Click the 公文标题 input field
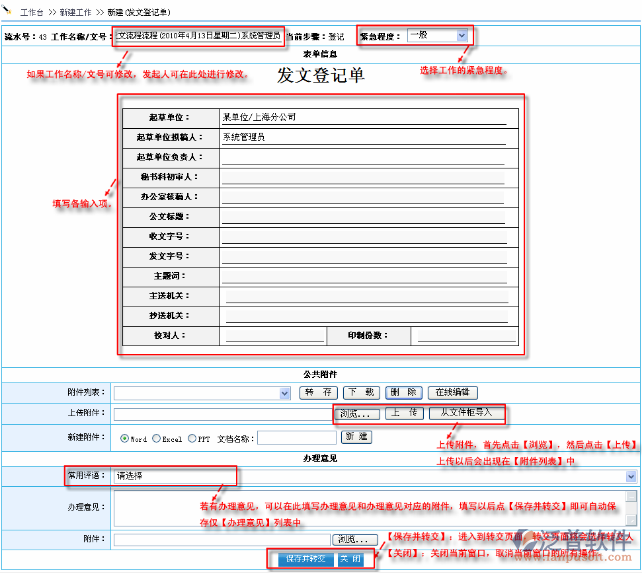 click(363, 216)
